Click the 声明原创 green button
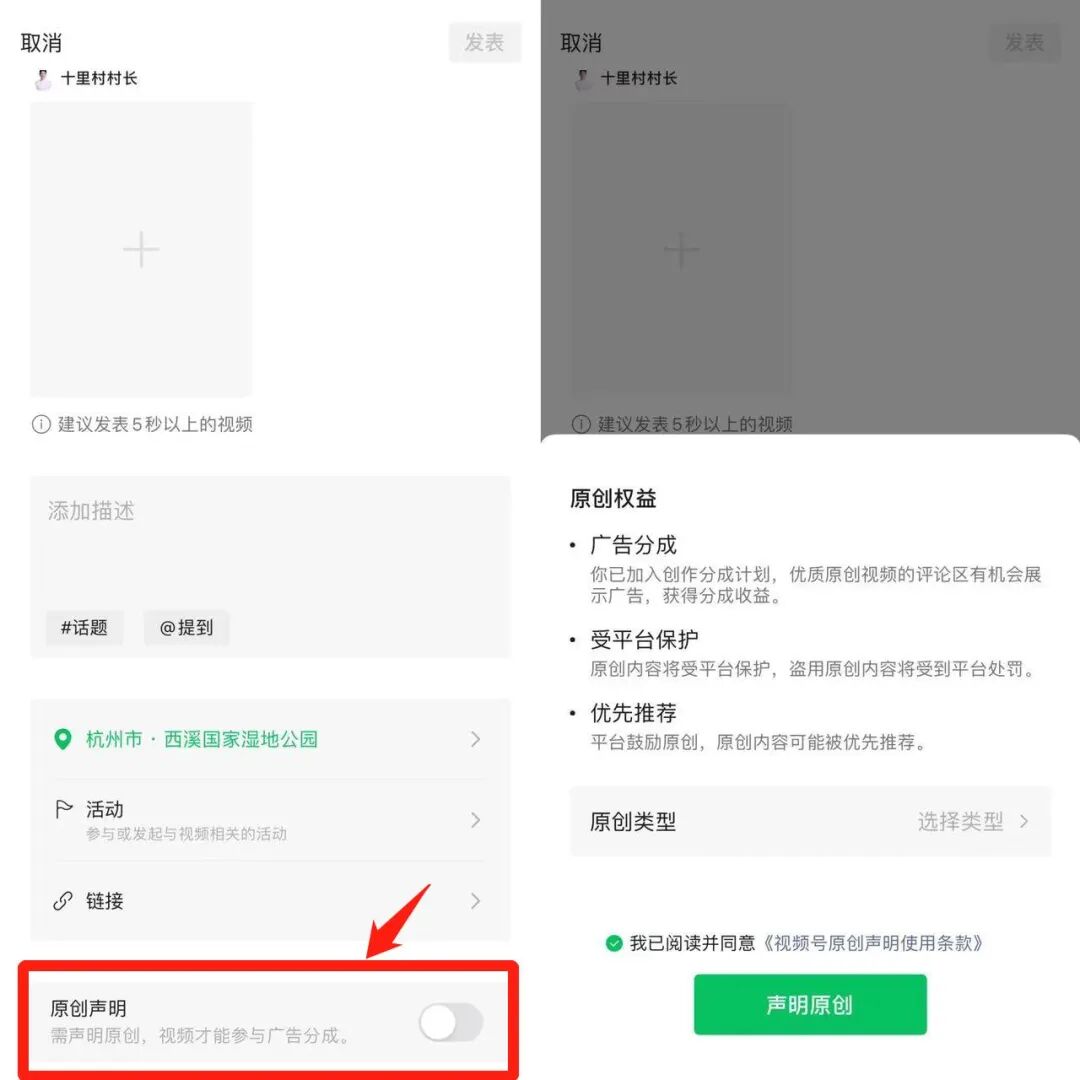Image resolution: width=1080 pixels, height=1080 pixels. click(x=810, y=1004)
